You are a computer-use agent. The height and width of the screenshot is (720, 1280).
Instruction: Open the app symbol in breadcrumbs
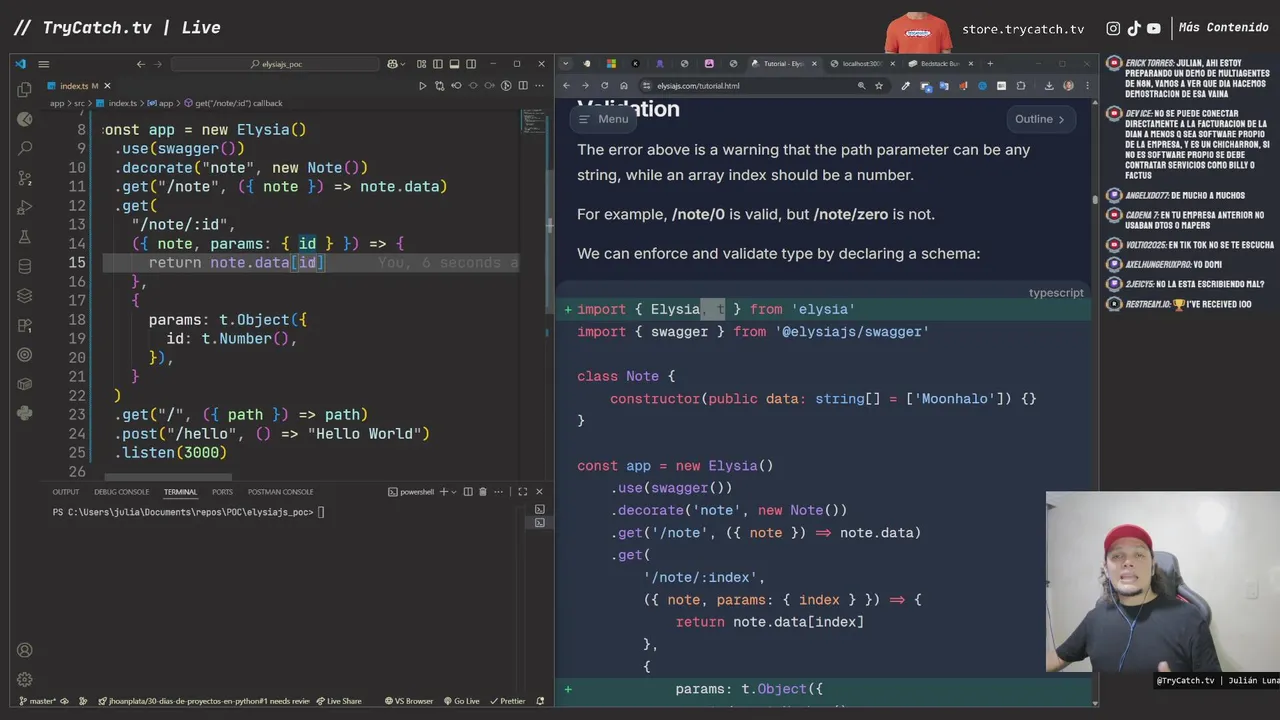[160, 103]
